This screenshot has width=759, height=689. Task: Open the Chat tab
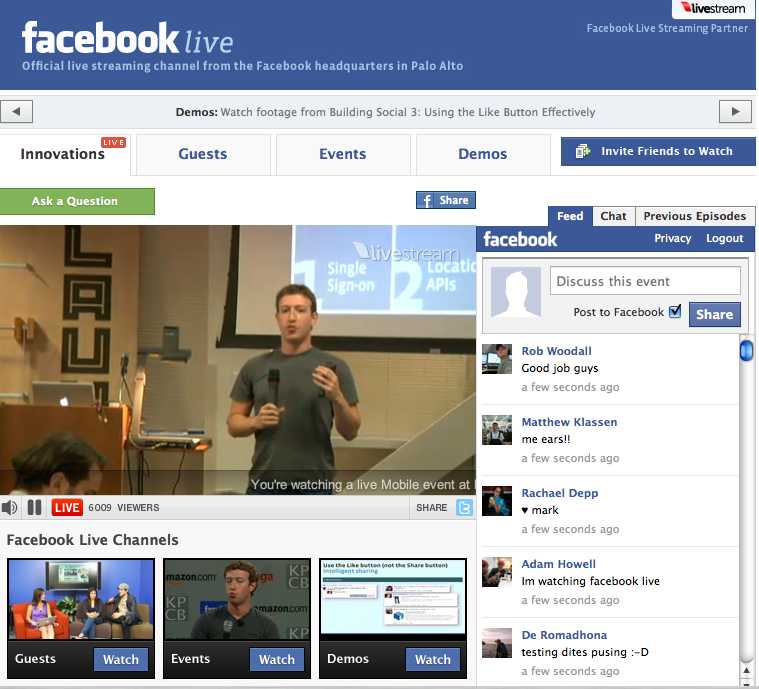[613, 216]
